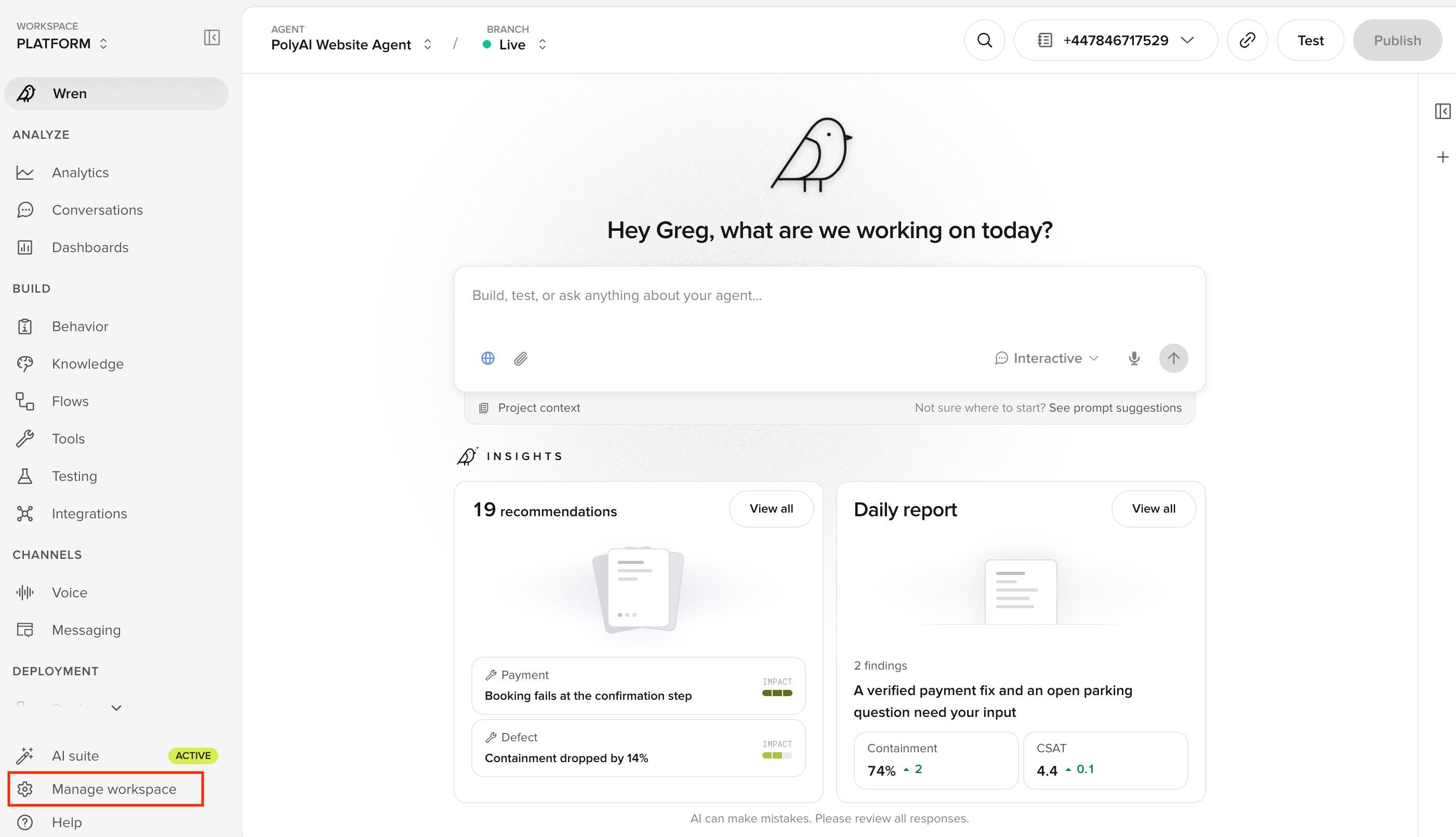This screenshot has width=1456, height=837.
Task: Expand the Deployment section chevron
Action: tap(116, 708)
